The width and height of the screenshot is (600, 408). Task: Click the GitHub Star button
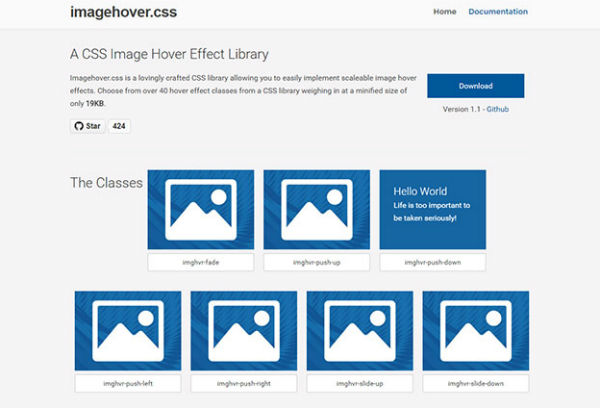(88, 126)
